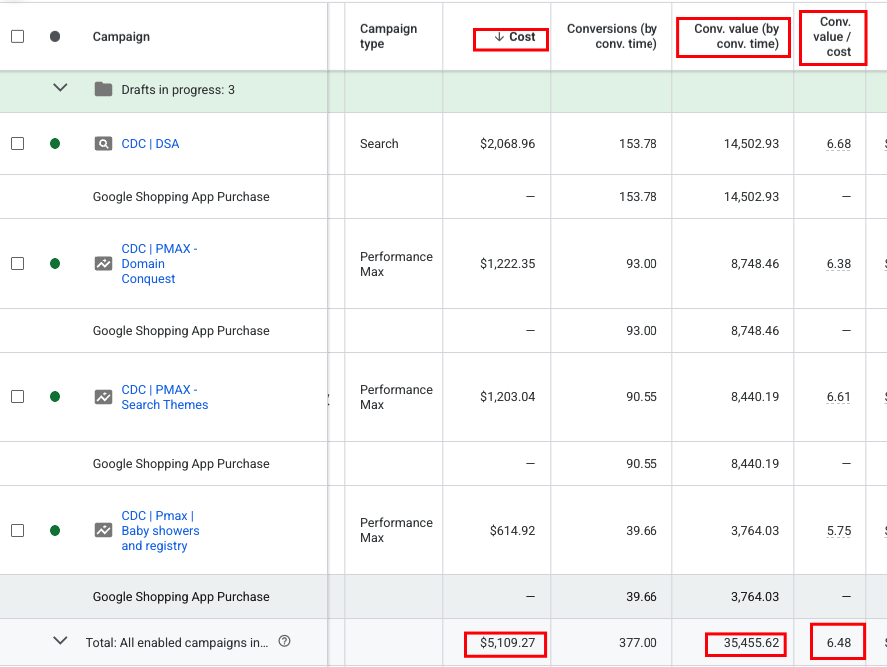Image resolution: width=887 pixels, height=667 pixels.
Task: Click the 6.68 conv. value / cost cell
Action: point(838,144)
